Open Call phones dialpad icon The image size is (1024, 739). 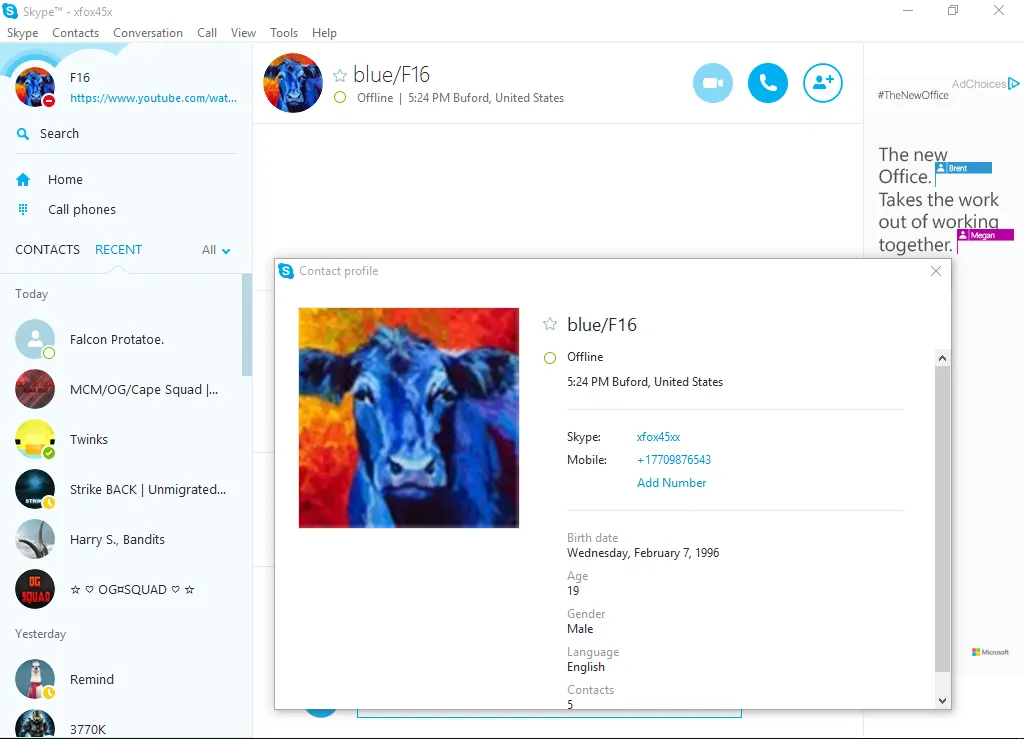click(23, 210)
